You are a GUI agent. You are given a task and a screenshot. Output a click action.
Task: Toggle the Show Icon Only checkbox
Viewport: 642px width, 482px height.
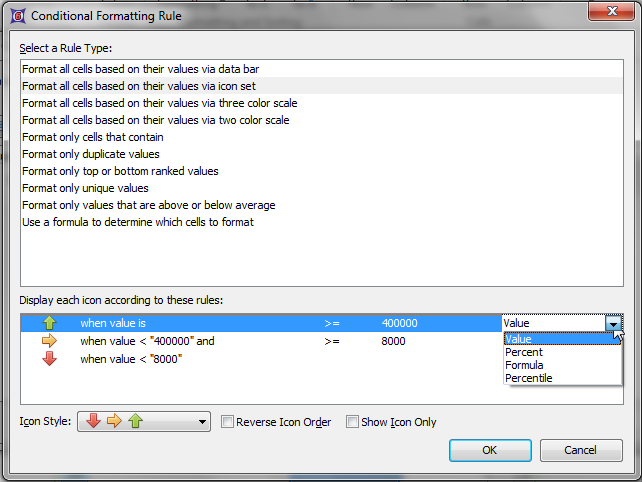352,422
